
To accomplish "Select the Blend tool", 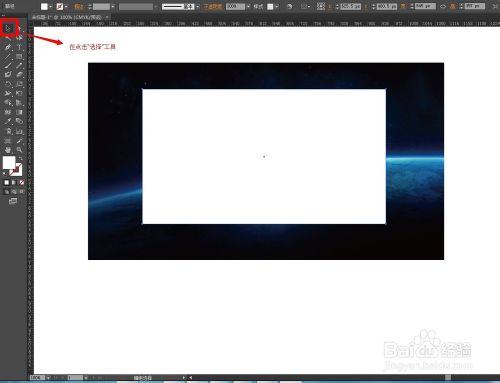I will pyautogui.click(x=19, y=121).
